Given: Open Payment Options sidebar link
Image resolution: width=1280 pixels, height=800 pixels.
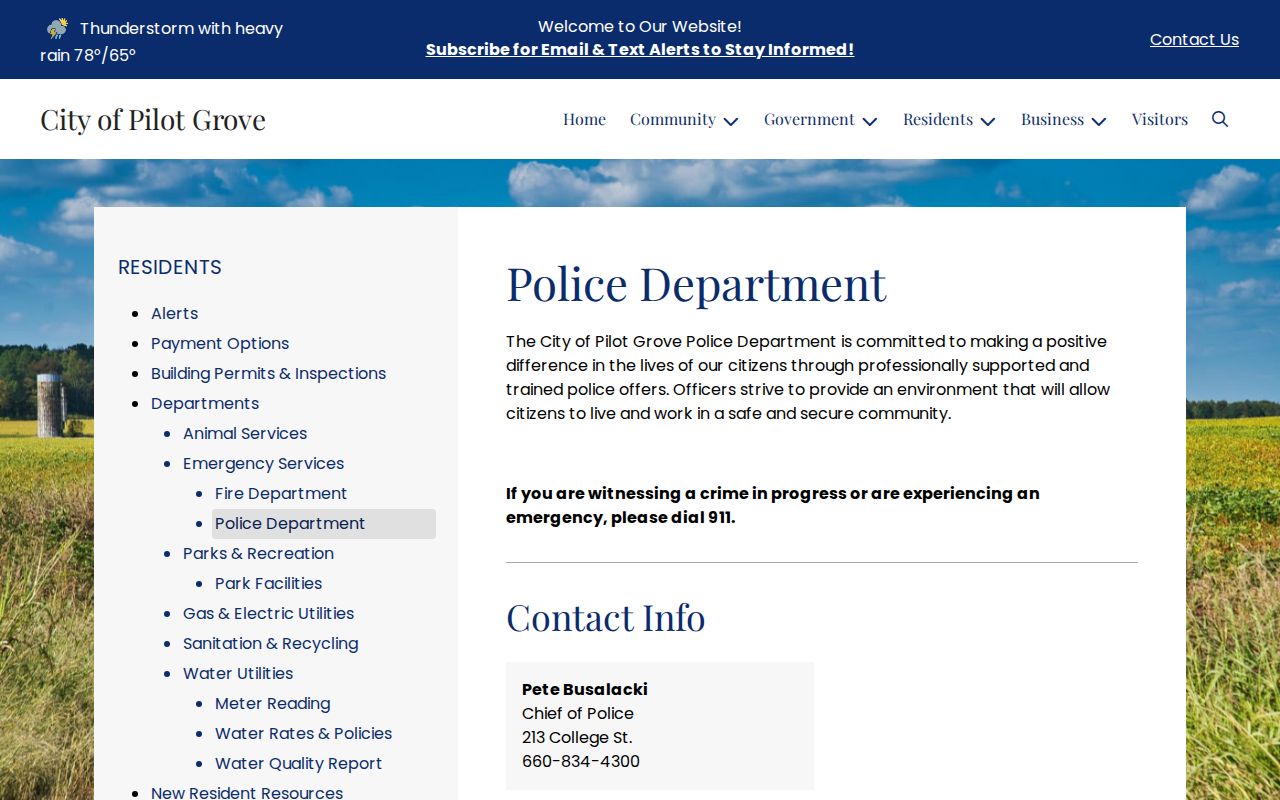Looking at the screenshot, I should (x=220, y=343).
